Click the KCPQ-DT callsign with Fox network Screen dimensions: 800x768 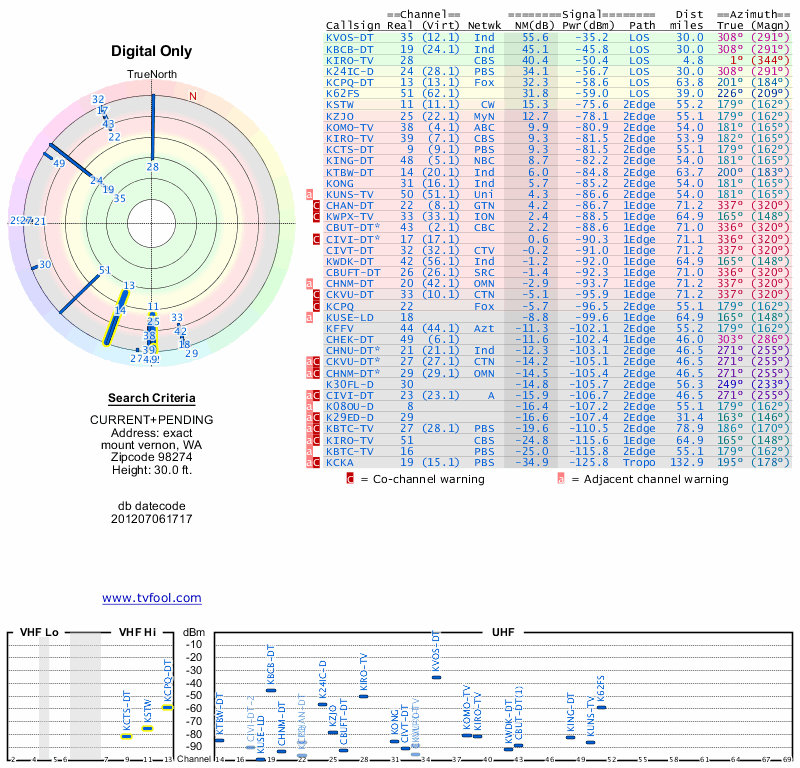pyautogui.click(x=352, y=82)
